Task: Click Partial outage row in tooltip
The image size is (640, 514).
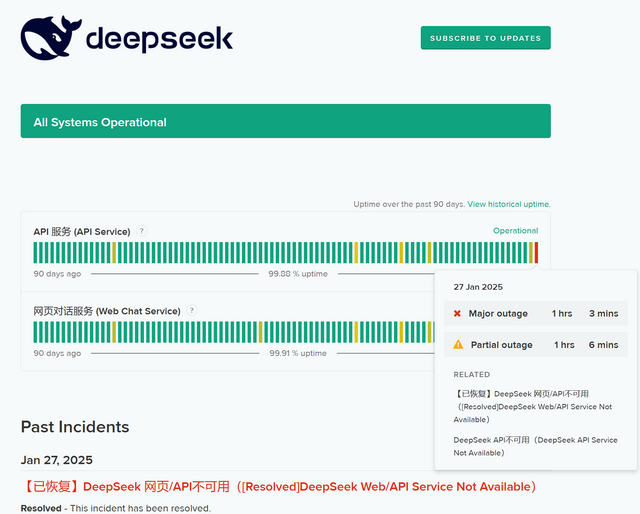Action: click(536, 345)
